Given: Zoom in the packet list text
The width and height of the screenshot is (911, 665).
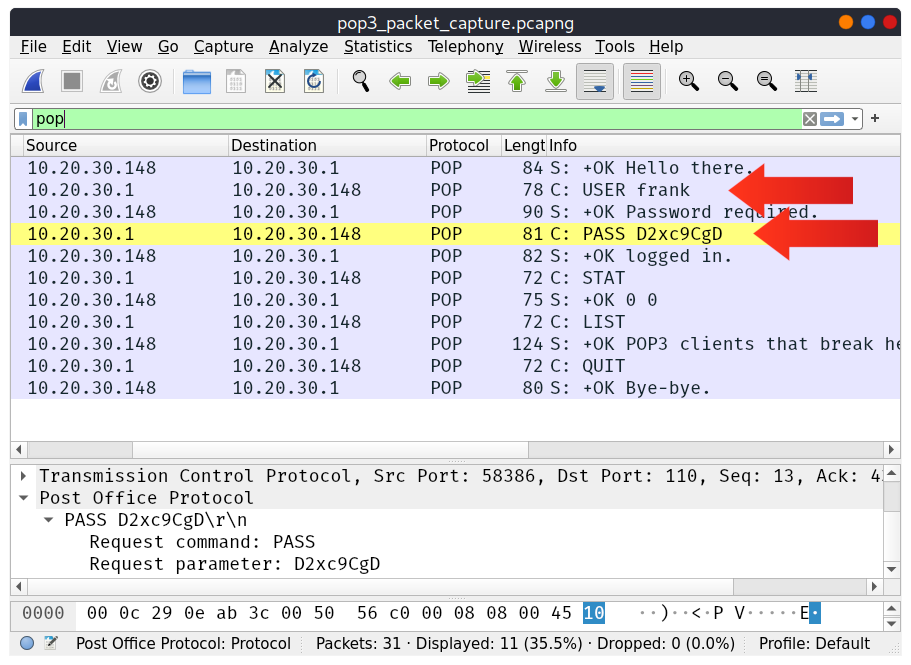Looking at the screenshot, I should point(688,81).
